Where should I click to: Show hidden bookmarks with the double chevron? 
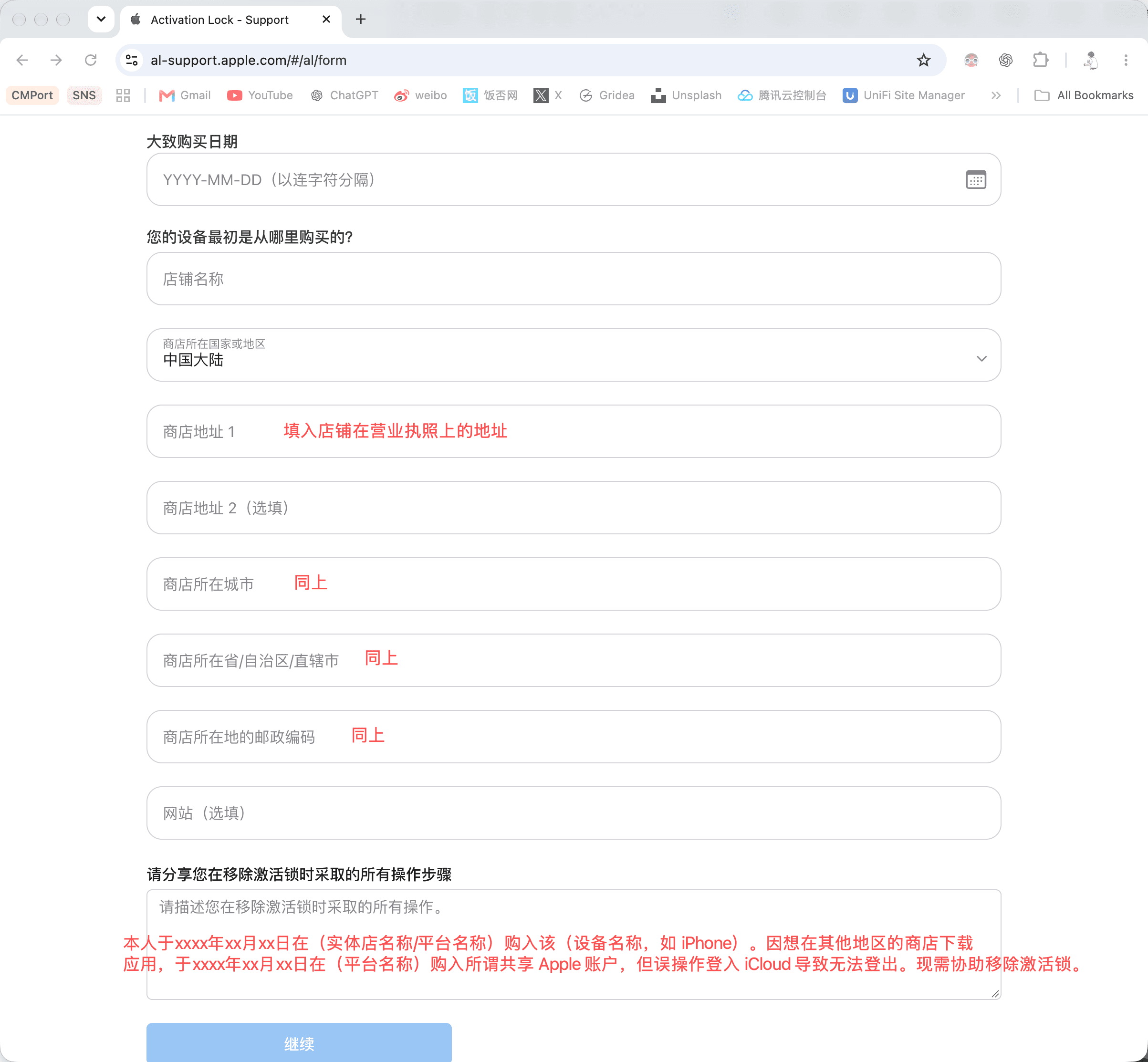click(x=996, y=95)
